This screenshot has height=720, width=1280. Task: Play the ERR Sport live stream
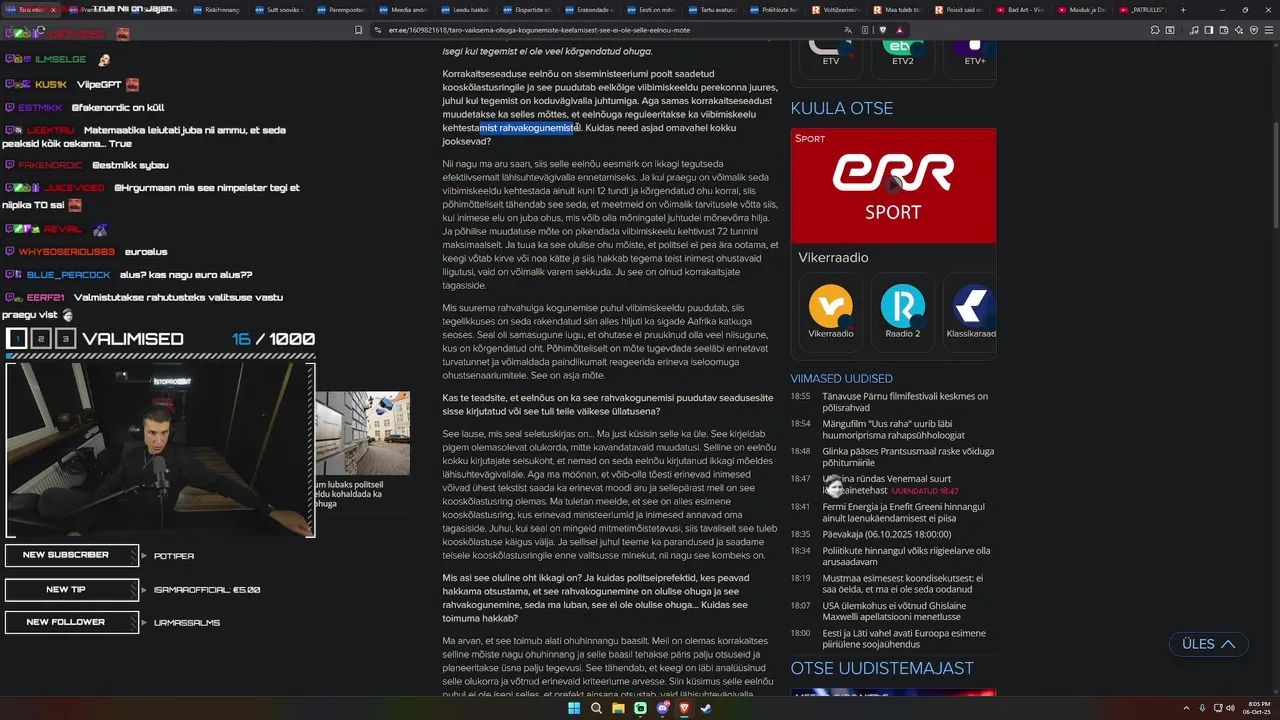[893, 185]
